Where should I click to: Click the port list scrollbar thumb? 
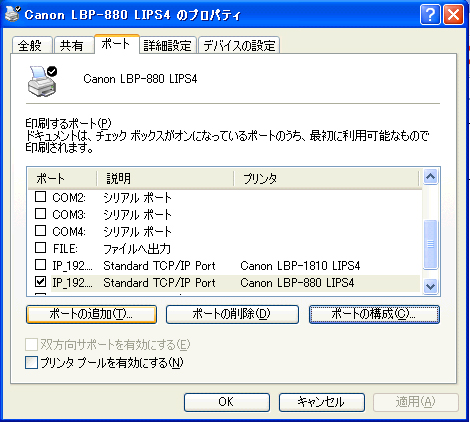pyautogui.click(x=431, y=244)
